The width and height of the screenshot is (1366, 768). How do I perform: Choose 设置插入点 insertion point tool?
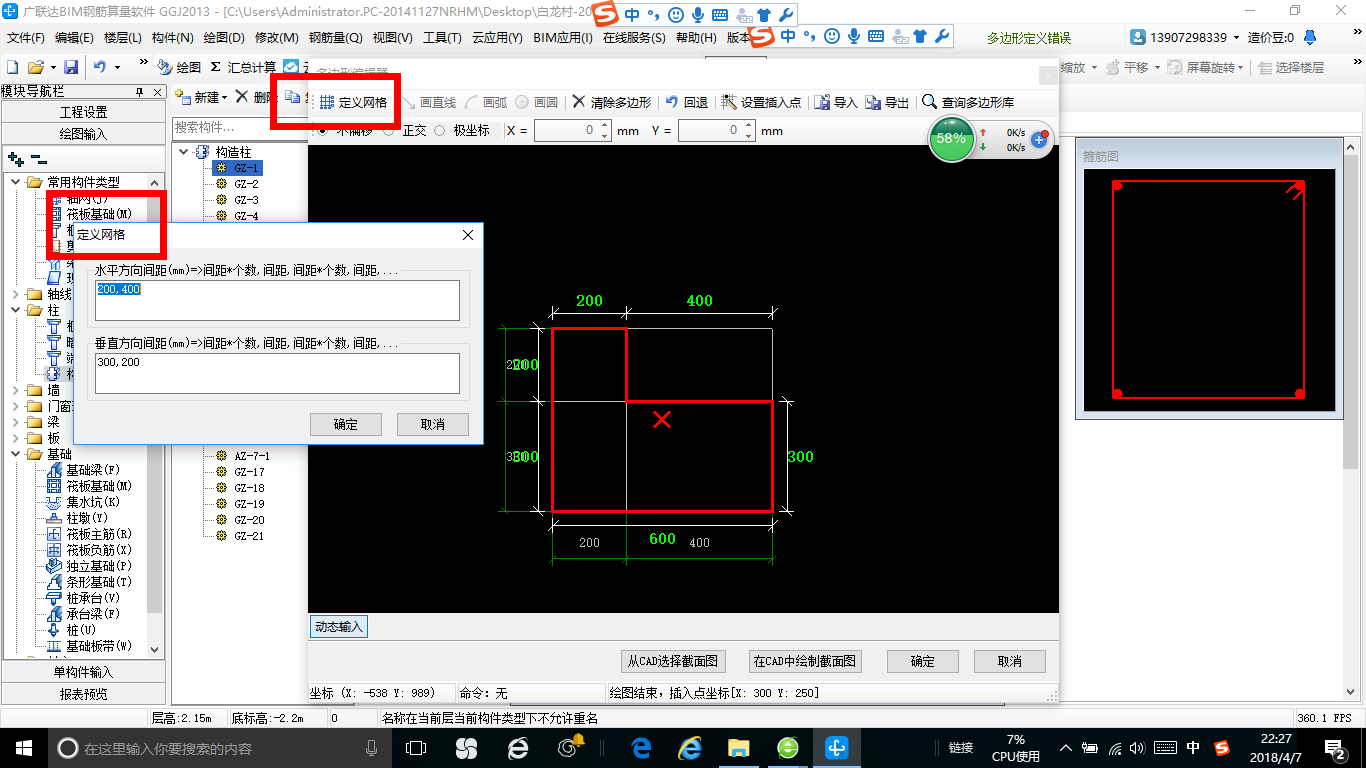click(x=761, y=102)
